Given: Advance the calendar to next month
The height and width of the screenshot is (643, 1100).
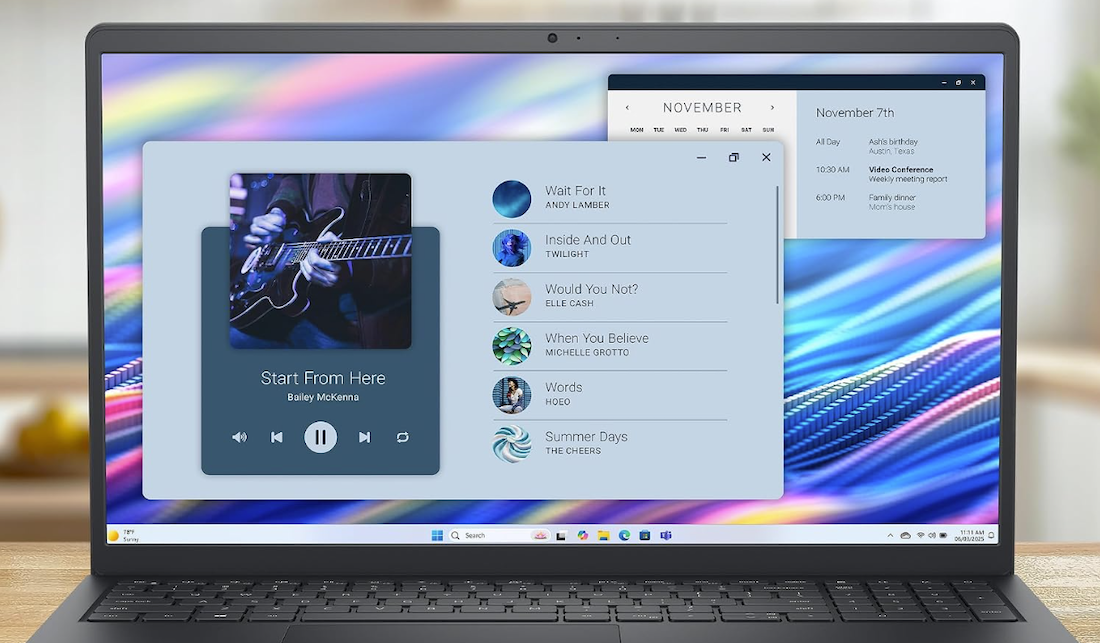Looking at the screenshot, I should (x=772, y=108).
